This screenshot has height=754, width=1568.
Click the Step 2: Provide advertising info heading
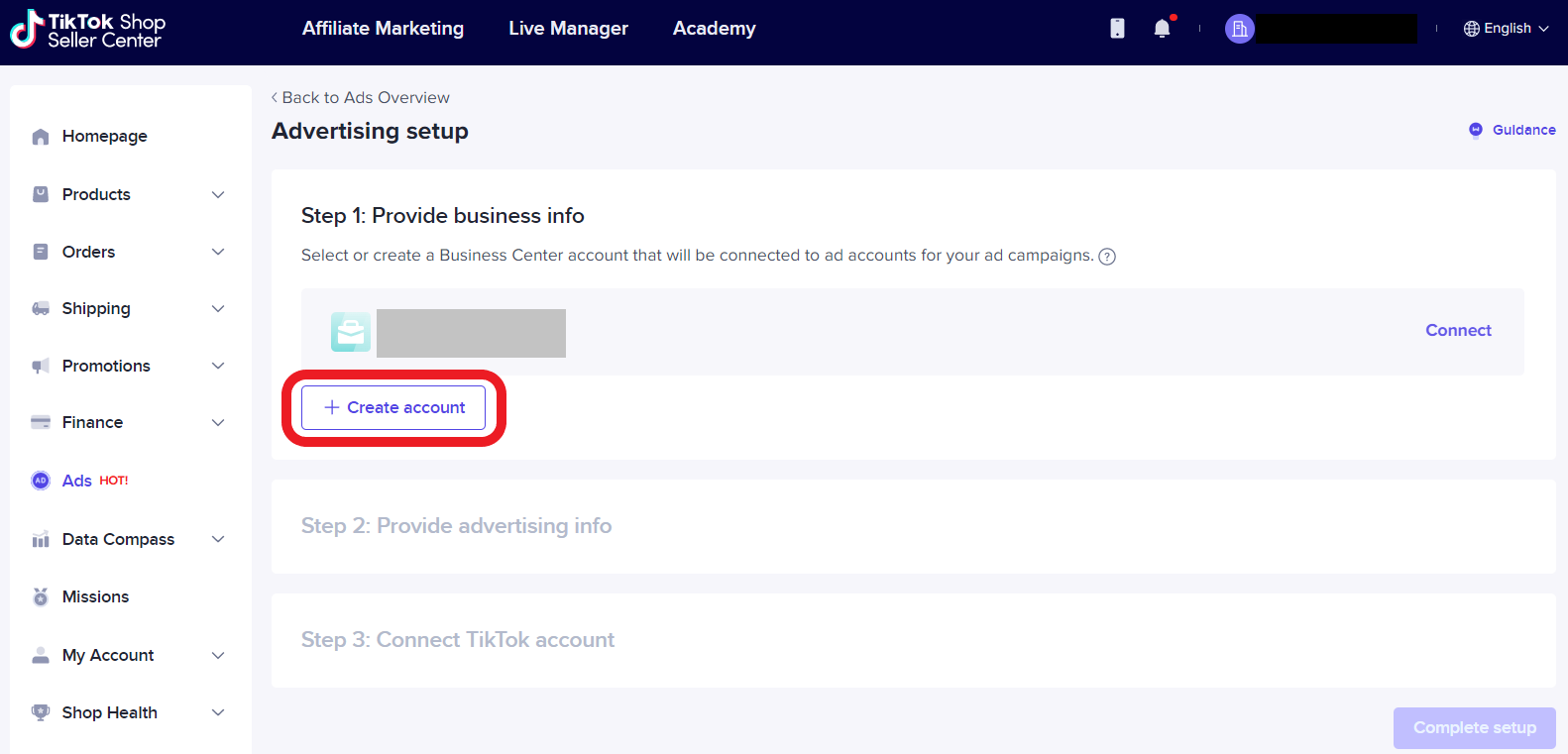pyautogui.click(x=456, y=526)
